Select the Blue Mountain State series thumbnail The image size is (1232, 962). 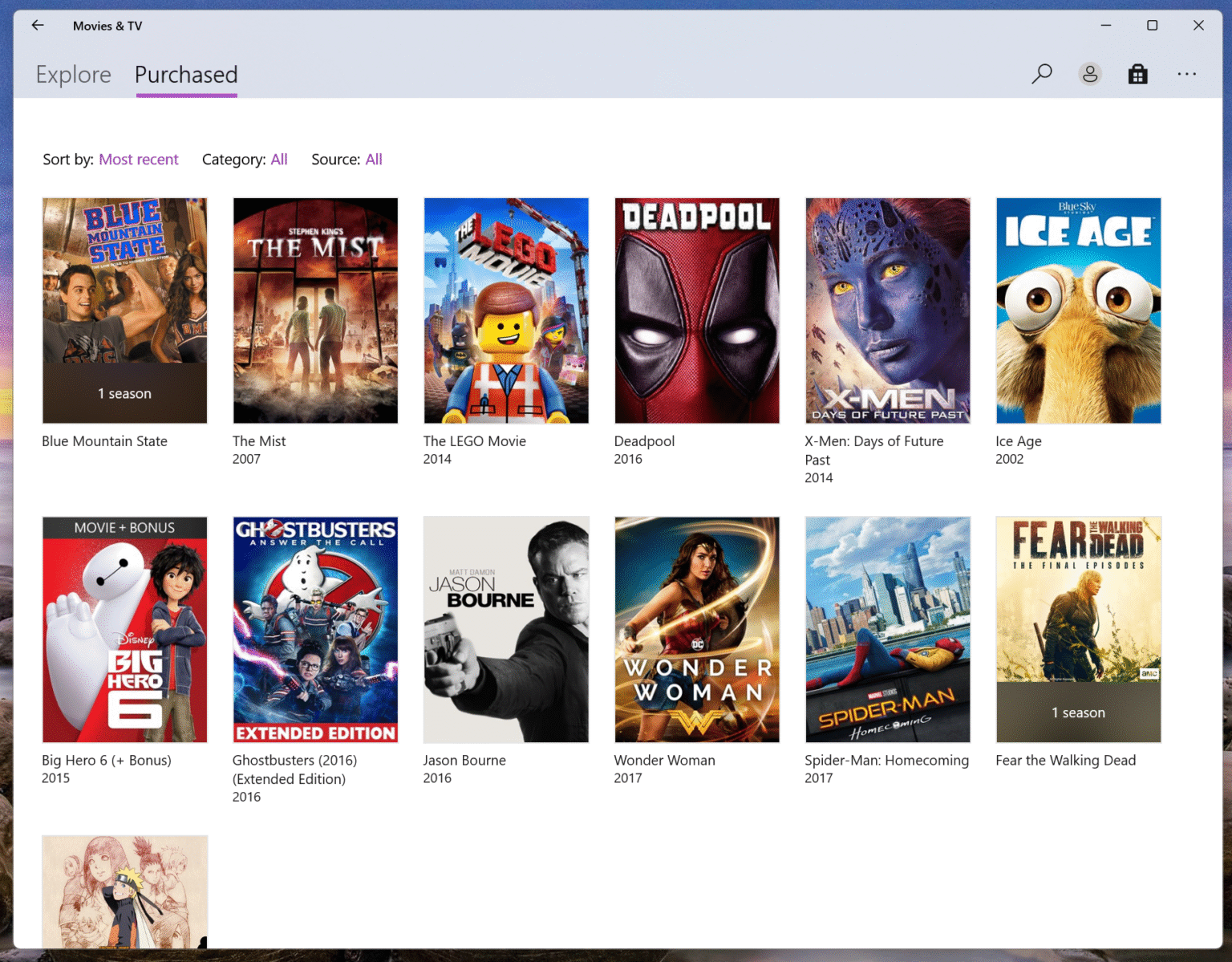point(124,311)
